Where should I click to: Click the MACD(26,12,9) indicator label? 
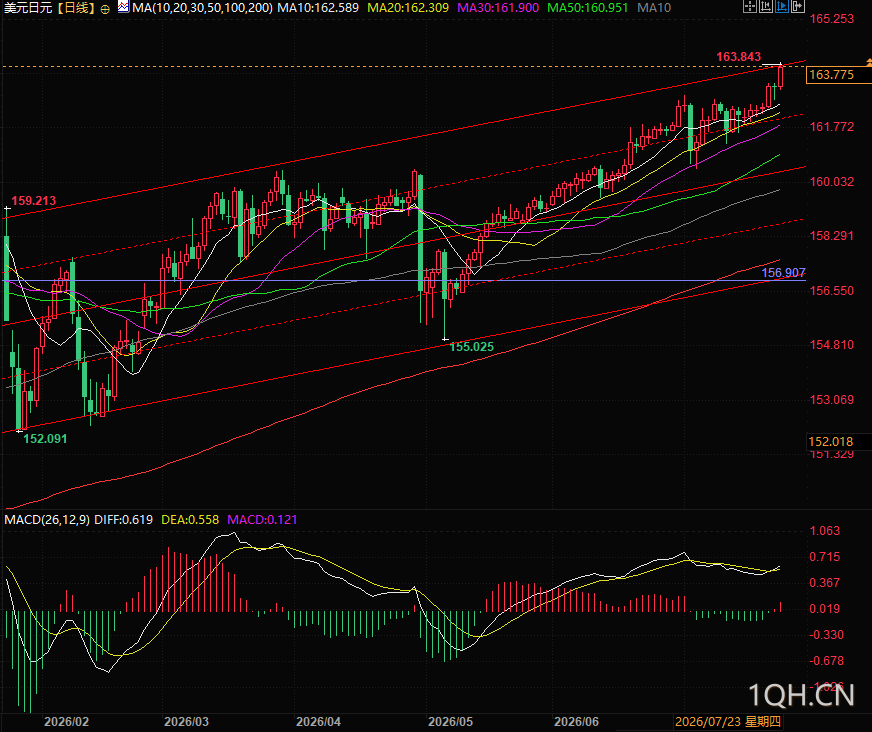(47, 520)
